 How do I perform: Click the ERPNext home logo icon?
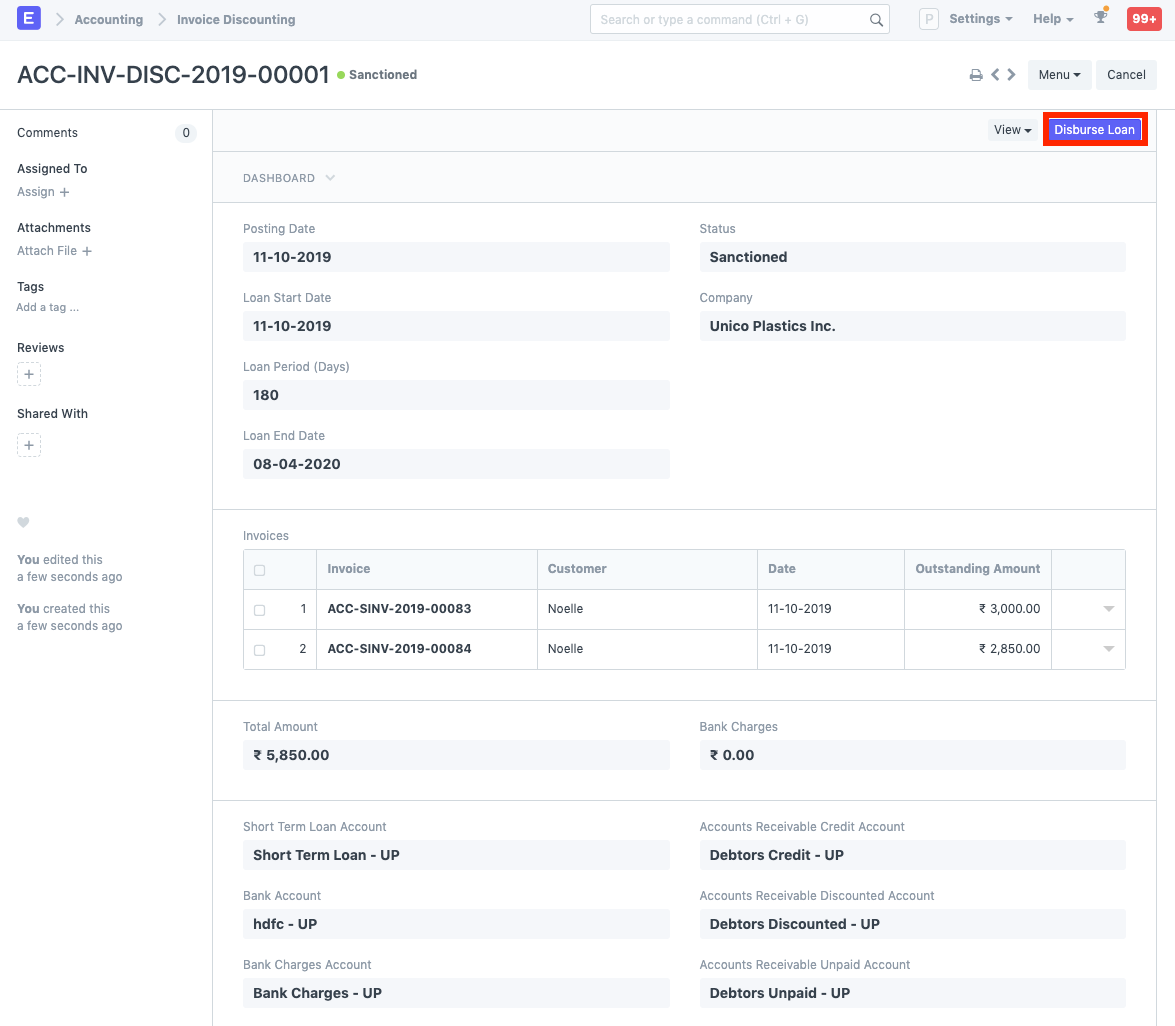coord(30,19)
